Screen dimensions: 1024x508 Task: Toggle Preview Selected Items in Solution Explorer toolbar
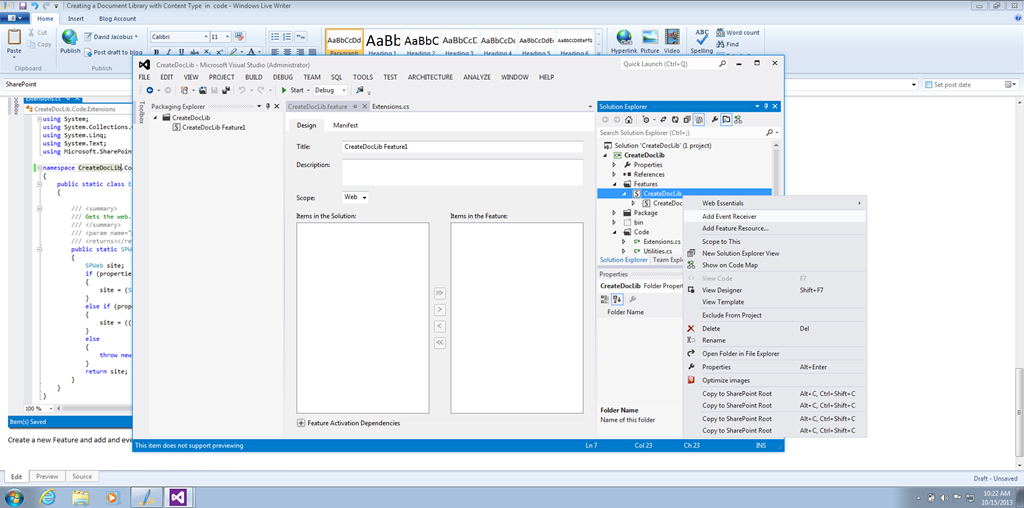(x=726, y=119)
